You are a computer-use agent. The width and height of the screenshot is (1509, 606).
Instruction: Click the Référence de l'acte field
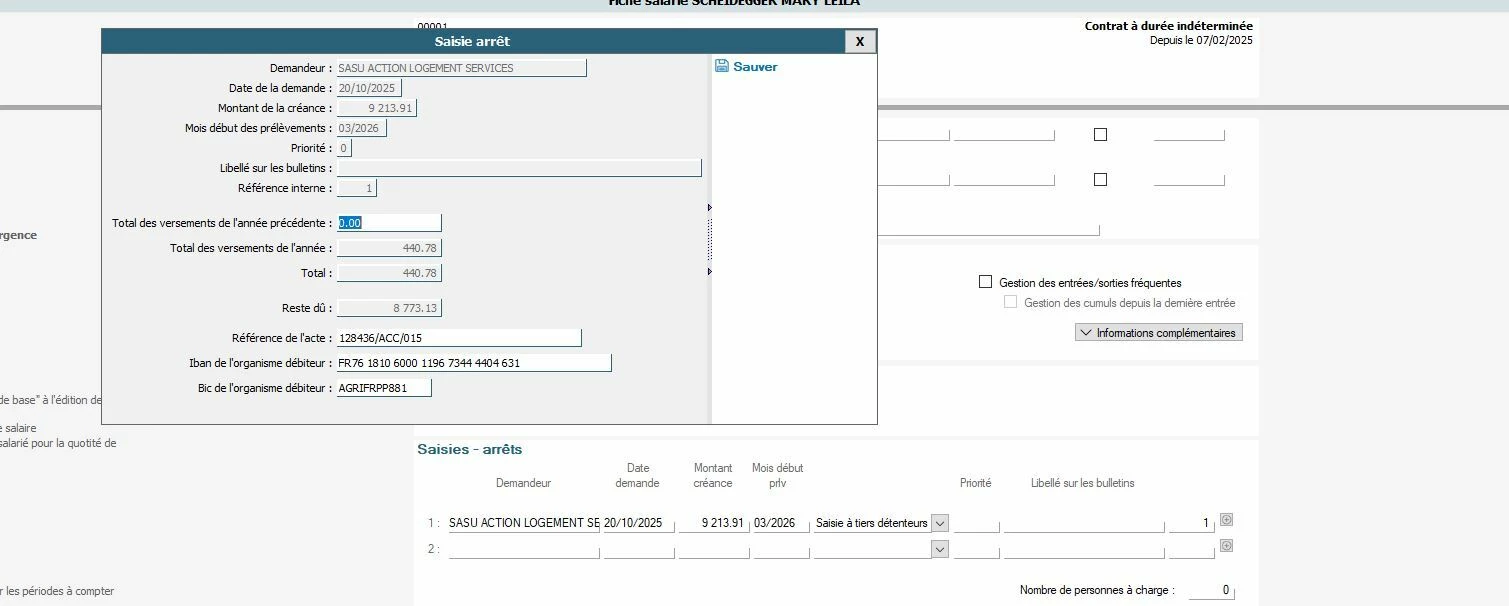point(459,338)
